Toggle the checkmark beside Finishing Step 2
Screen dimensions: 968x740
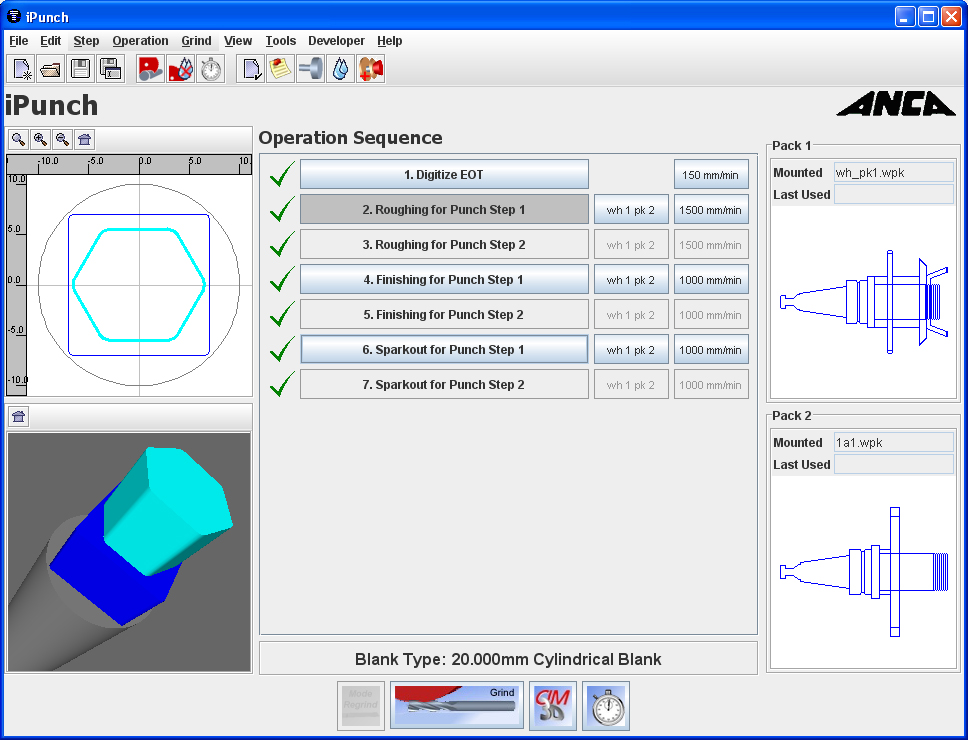[282, 315]
